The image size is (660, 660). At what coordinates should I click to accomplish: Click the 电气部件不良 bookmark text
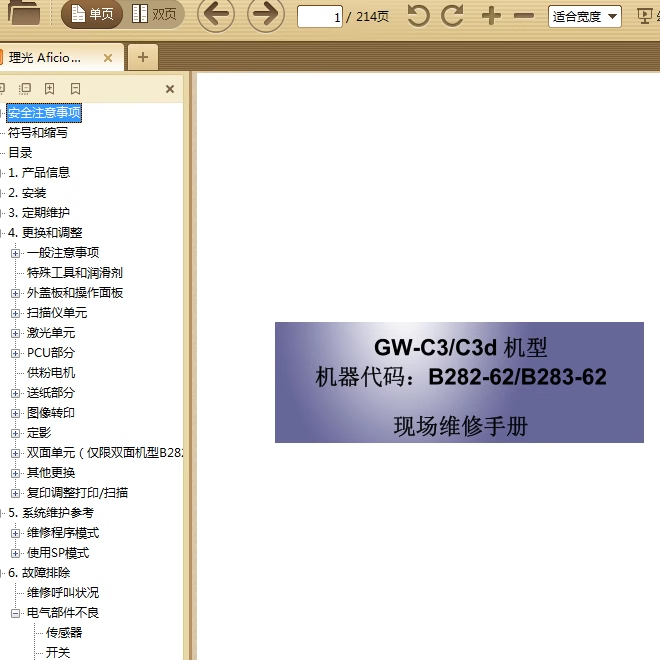point(63,613)
